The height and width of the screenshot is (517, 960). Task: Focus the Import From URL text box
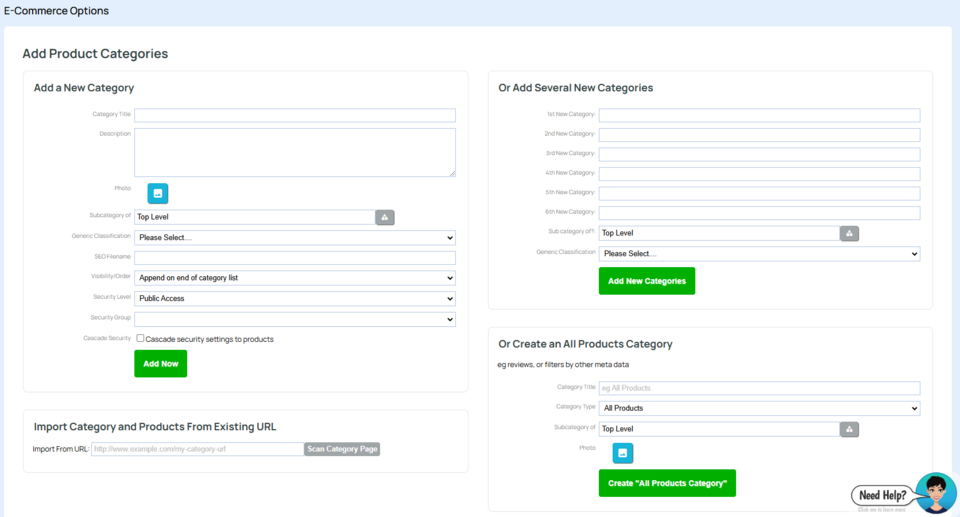pos(197,450)
